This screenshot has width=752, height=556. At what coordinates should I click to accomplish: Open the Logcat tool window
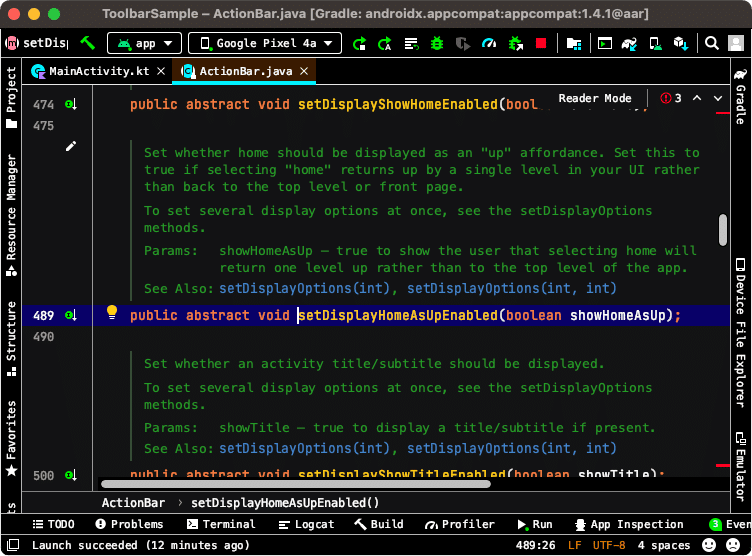306,524
